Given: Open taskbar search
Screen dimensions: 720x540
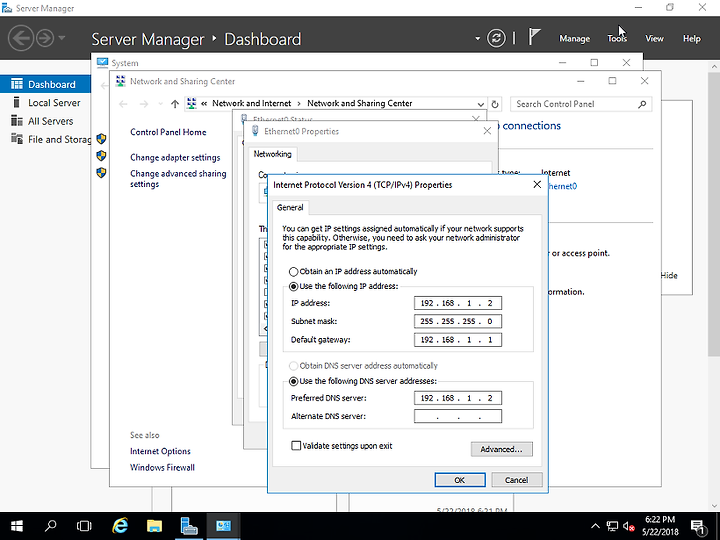Looking at the screenshot, I should 51,526.
